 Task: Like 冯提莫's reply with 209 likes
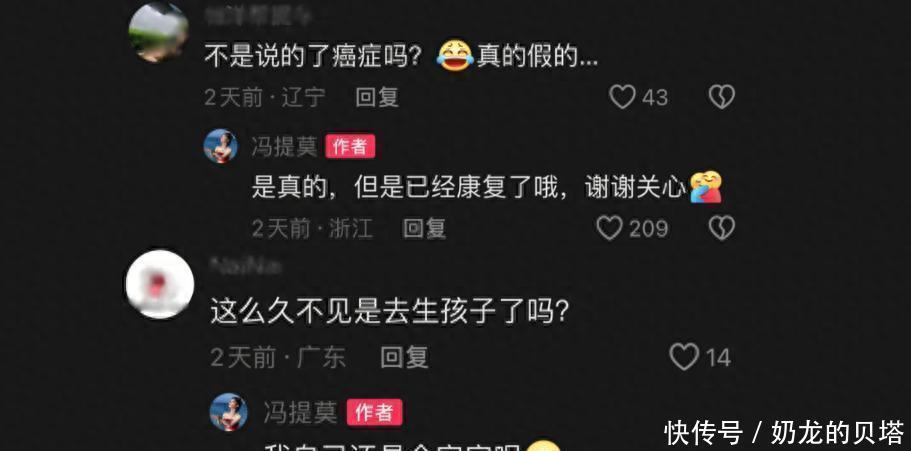pyautogui.click(x=609, y=228)
